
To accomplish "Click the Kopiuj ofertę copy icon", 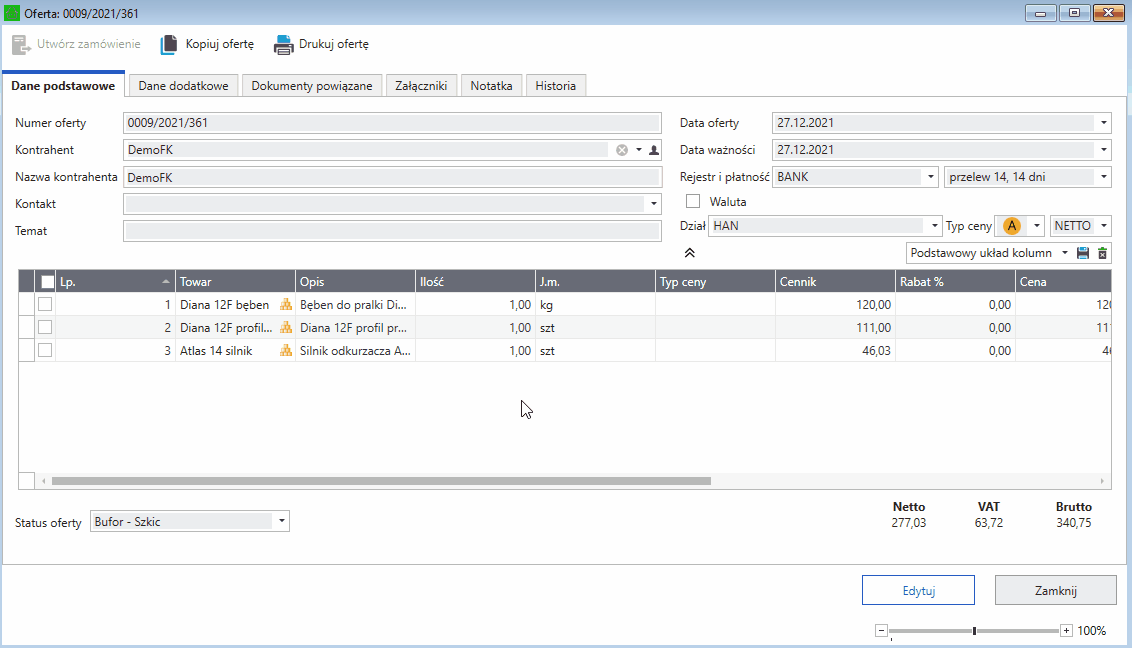I will (169, 45).
